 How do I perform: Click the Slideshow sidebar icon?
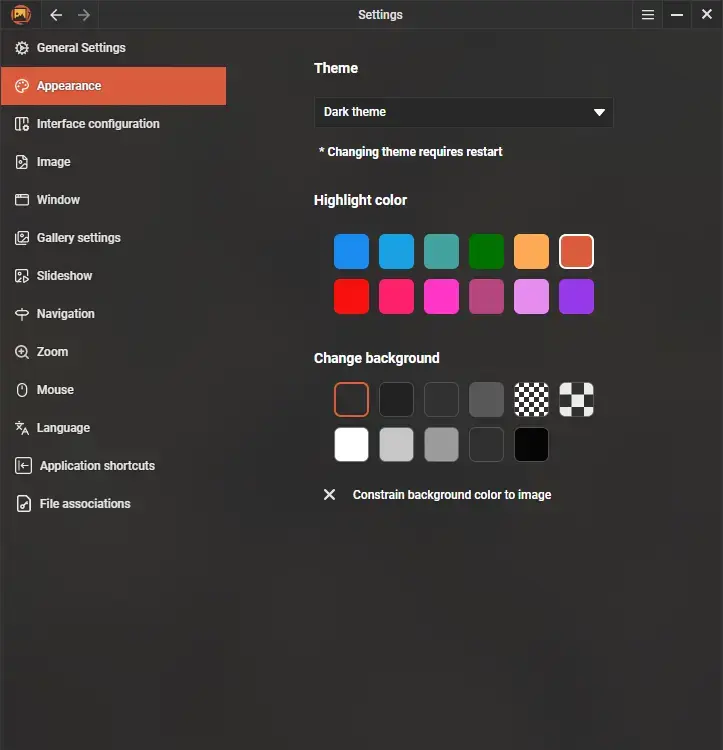[21, 276]
